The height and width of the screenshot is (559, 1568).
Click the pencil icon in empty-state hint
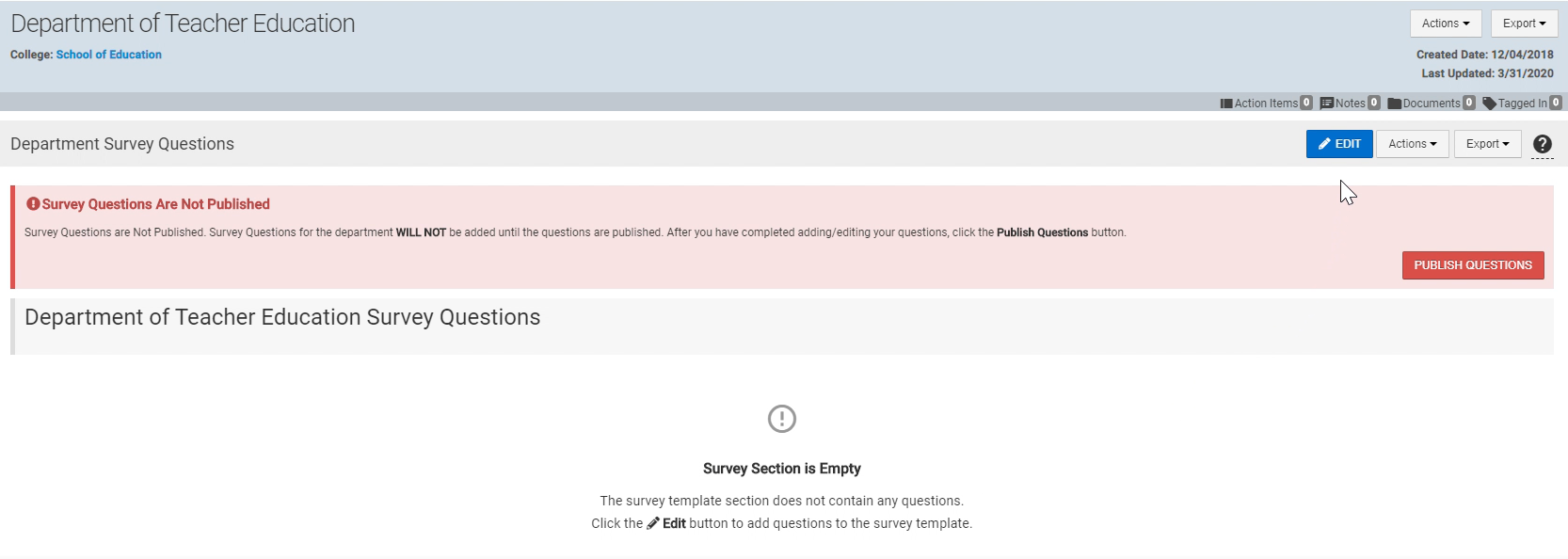coord(653,523)
